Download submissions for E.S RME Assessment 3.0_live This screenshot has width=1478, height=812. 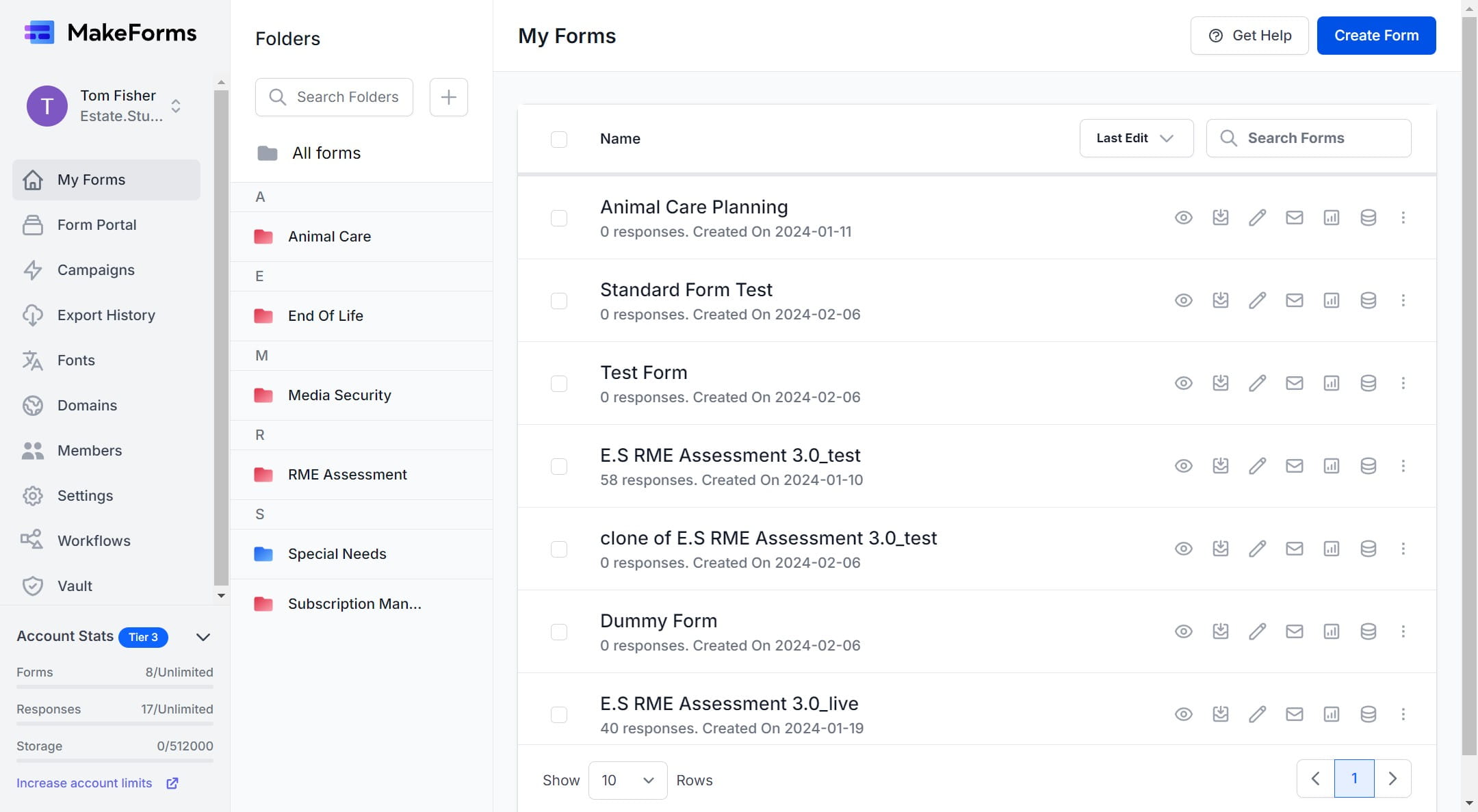[x=1221, y=713]
